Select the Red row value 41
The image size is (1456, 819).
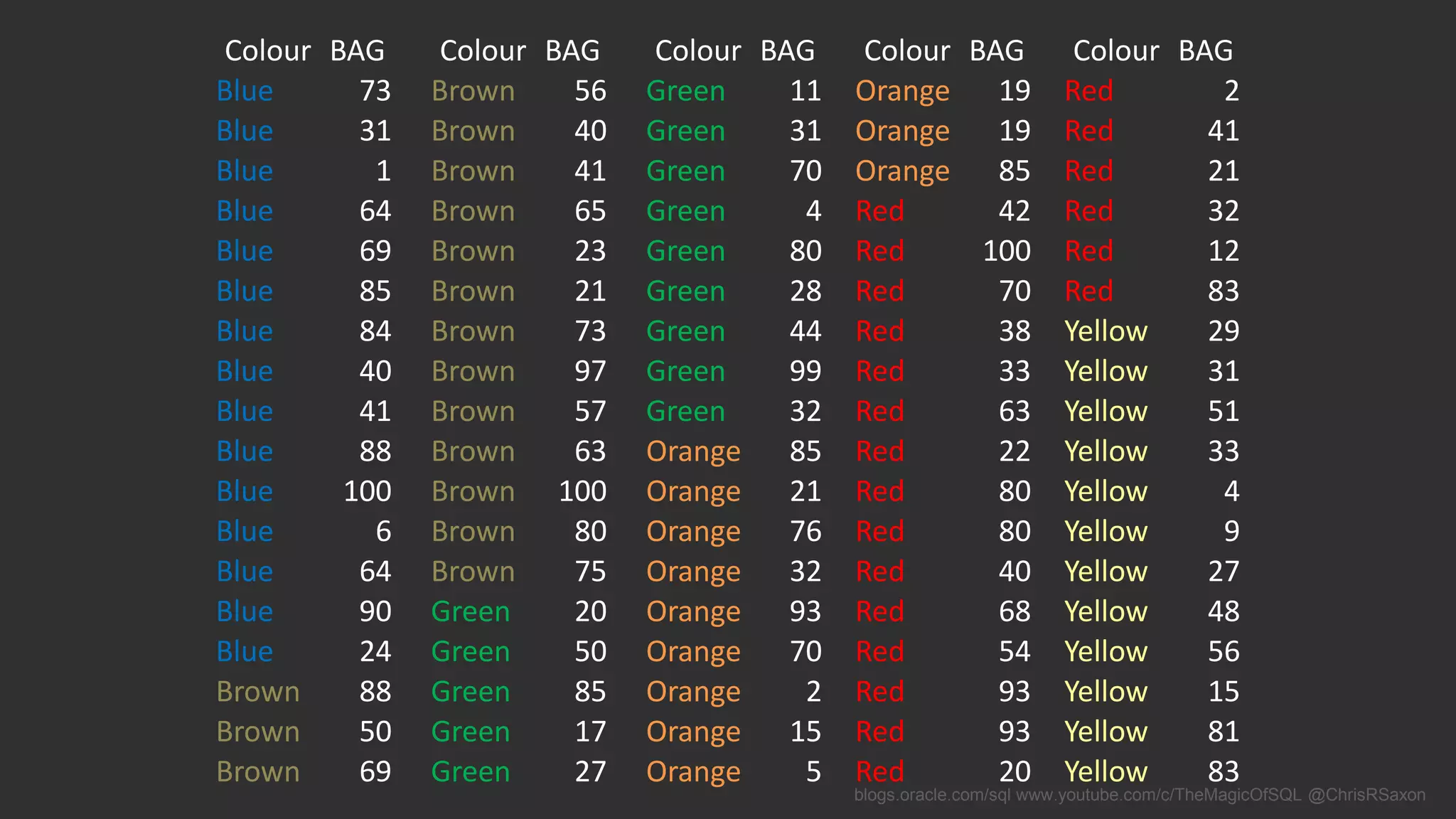coord(1224,131)
